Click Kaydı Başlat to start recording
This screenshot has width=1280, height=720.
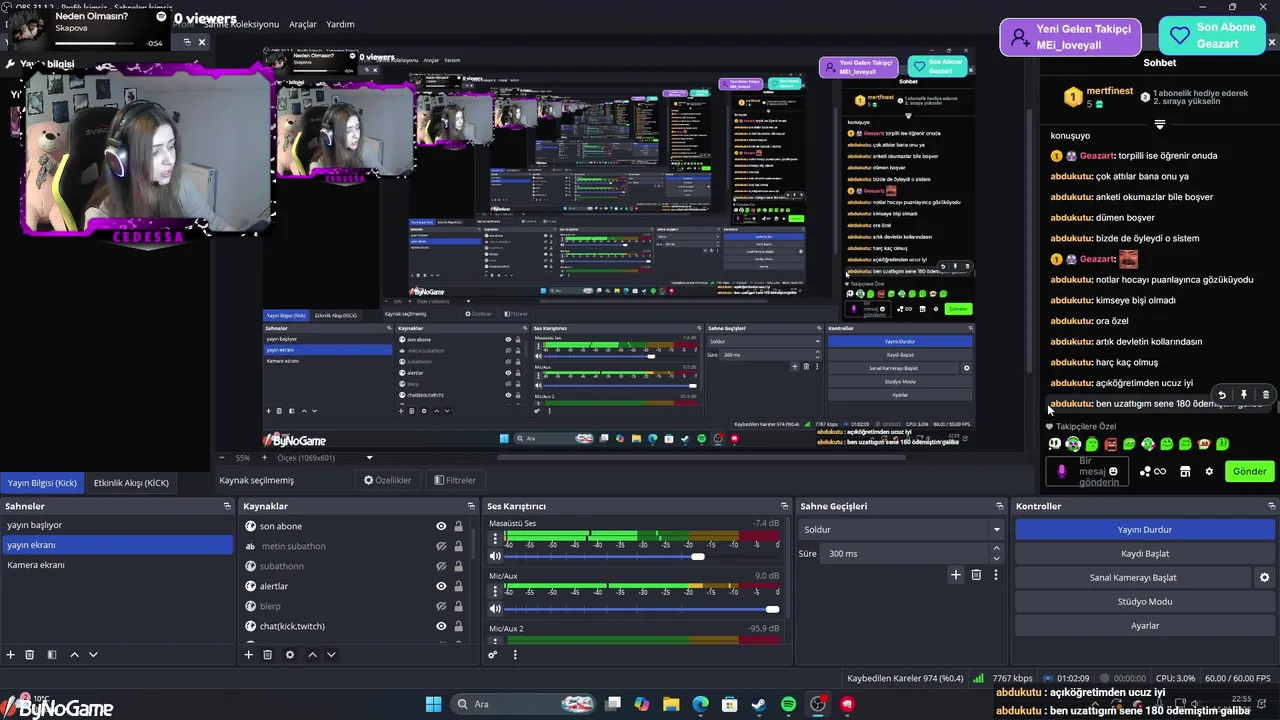1145,553
